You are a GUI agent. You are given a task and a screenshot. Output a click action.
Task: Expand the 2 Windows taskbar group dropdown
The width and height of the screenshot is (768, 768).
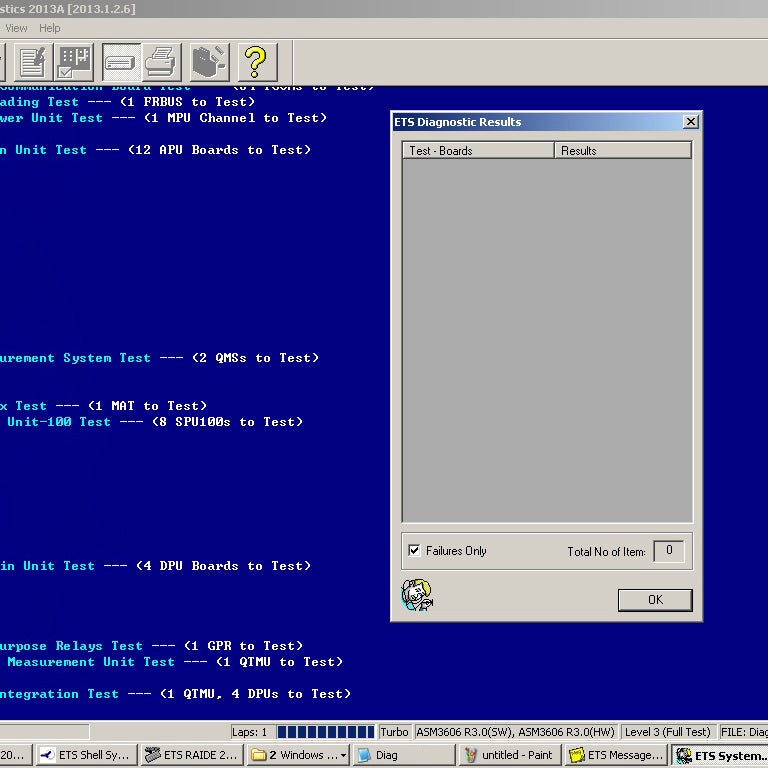coord(343,755)
